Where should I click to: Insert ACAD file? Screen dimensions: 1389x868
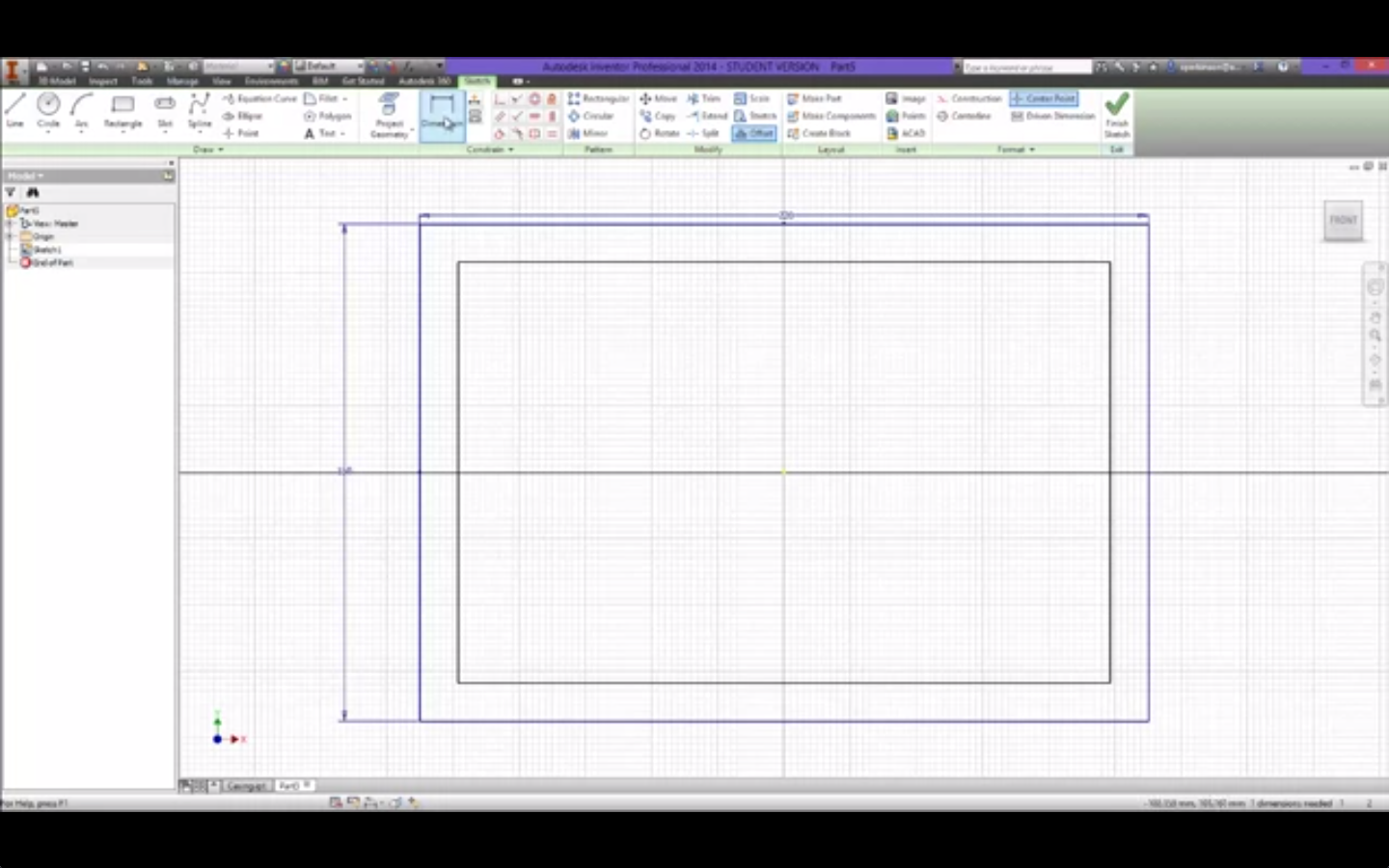(x=906, y=133)
